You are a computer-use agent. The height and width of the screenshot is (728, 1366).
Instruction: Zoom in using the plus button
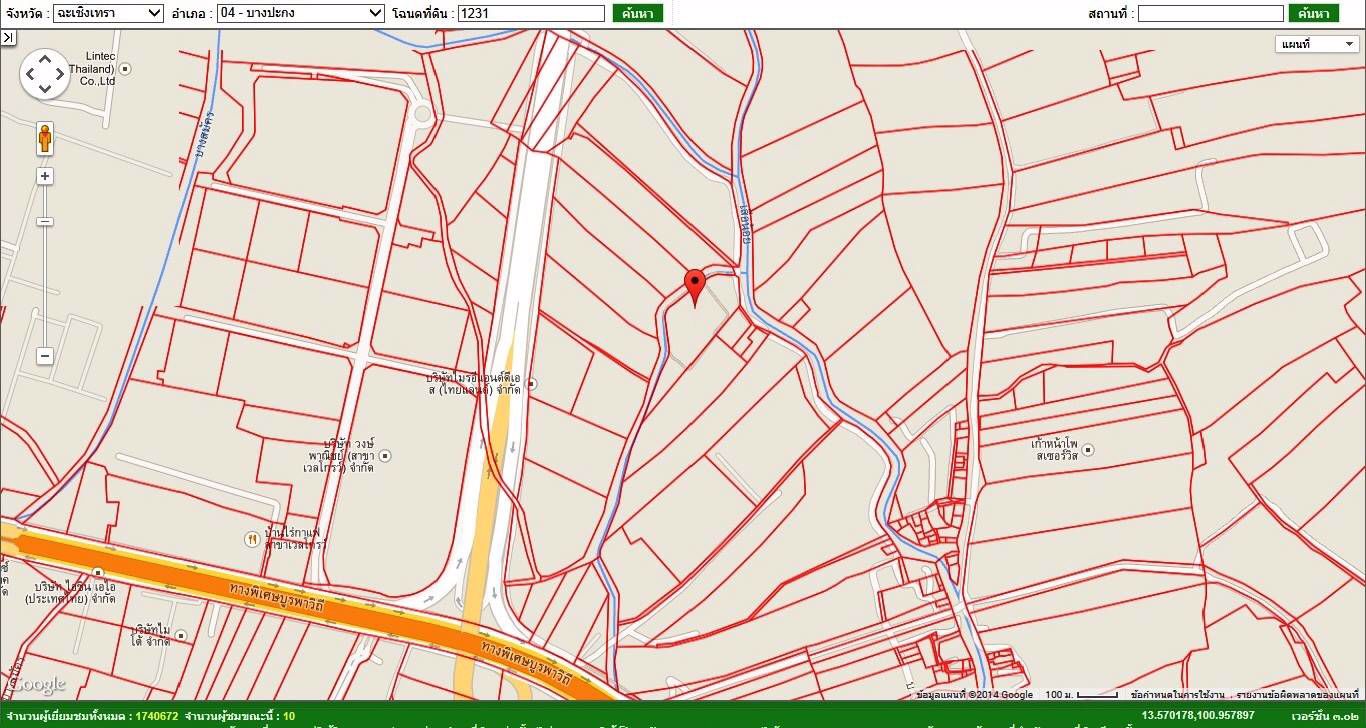tap(45, 176)
